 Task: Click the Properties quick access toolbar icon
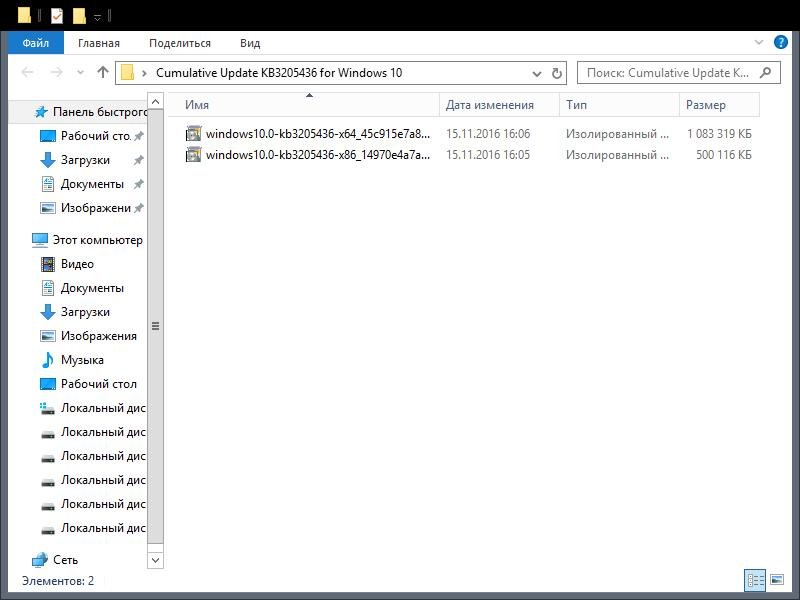point(57,15)
